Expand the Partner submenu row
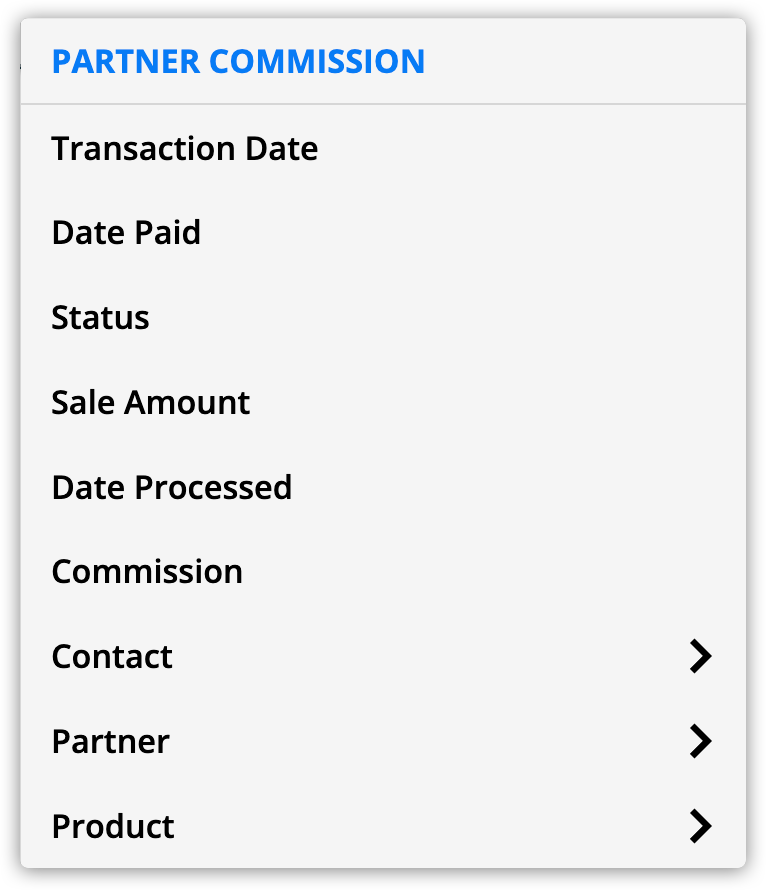This screenshot has width=766, height=890. click(x=382, y=742)
